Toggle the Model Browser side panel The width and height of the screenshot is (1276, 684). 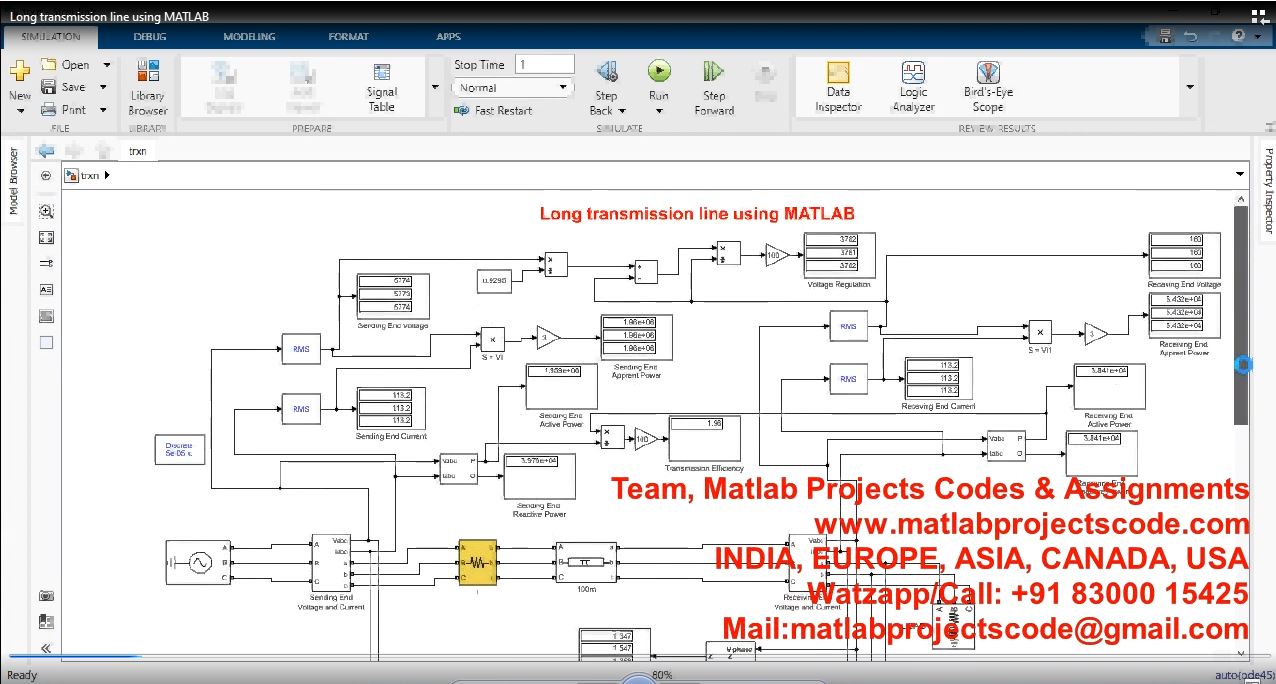[13, 181]
